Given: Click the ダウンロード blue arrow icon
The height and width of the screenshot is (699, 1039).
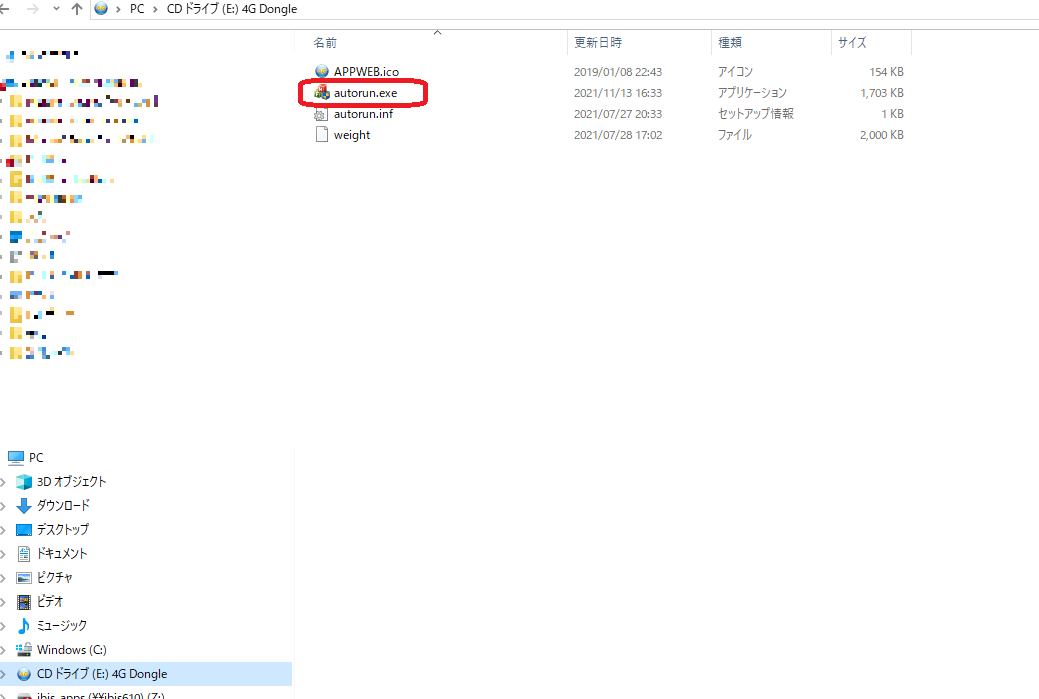Looking at the screenshot, I should click(x=24, y=506).
